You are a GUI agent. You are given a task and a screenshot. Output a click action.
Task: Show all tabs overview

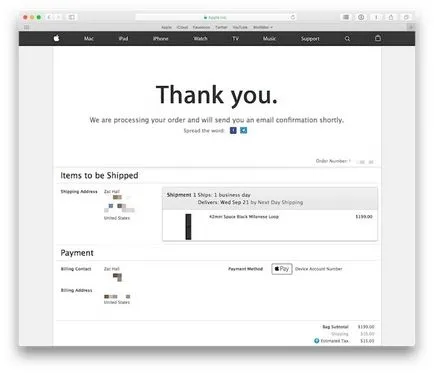click(406, 17)
